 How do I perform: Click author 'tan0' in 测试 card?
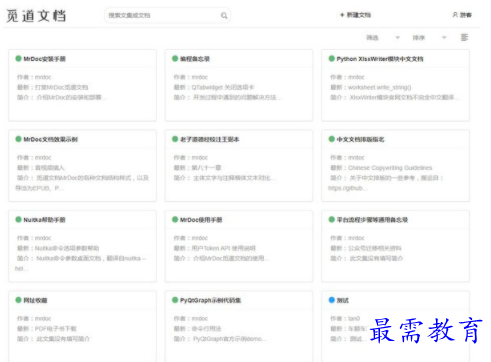pyautogui.click(x=354, y=318)
